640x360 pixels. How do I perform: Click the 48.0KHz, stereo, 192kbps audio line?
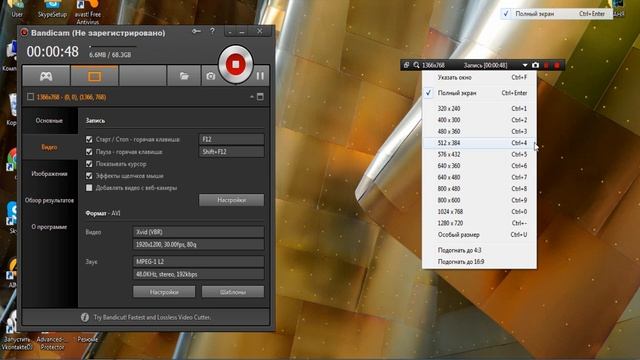(x=198, y=274)
